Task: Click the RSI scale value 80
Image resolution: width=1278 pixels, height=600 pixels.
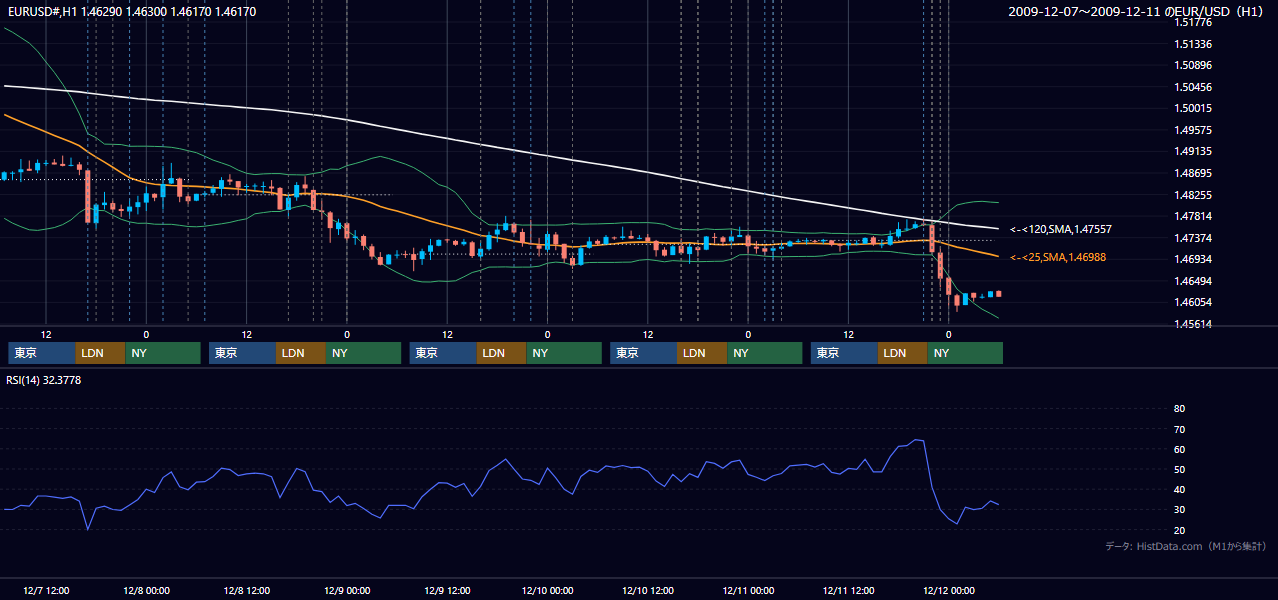Action: (x=1179, y=409)
